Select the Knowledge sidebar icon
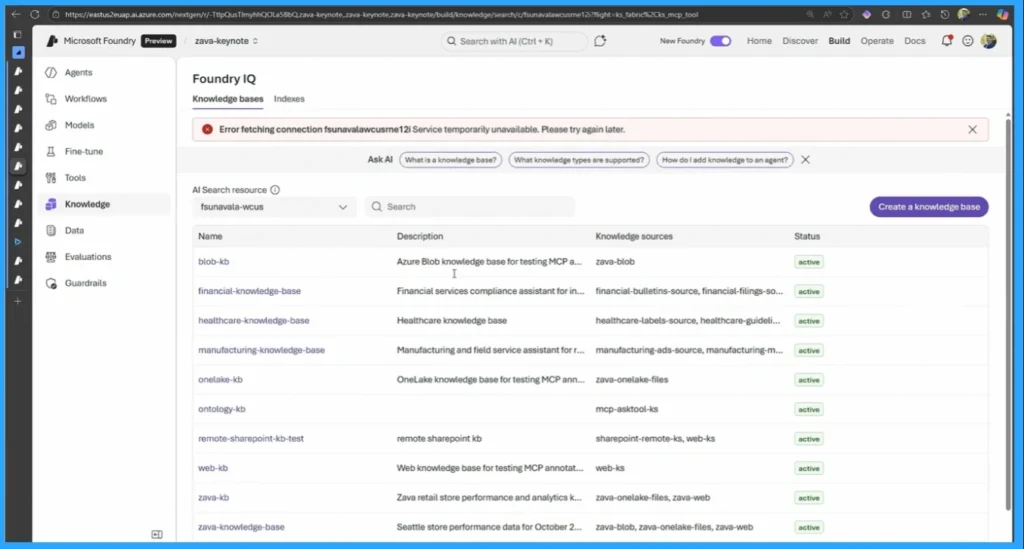This screenshot has width=1024, height=549. coord(51,204)
